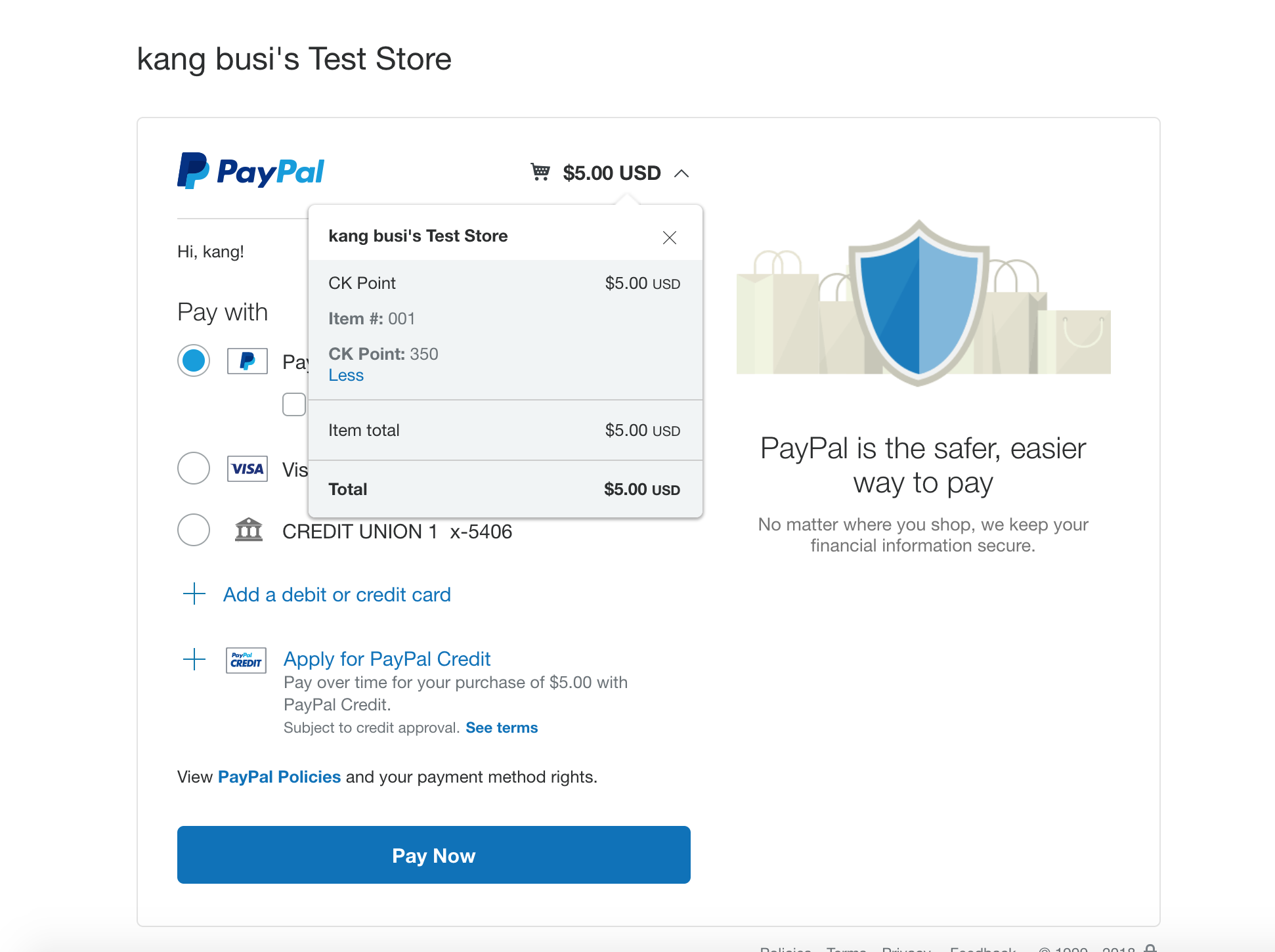The width and height of the screenshot is (1275, 952).
Task: Click the Total $5.00 USD amount
Action: tap(642, 490)
